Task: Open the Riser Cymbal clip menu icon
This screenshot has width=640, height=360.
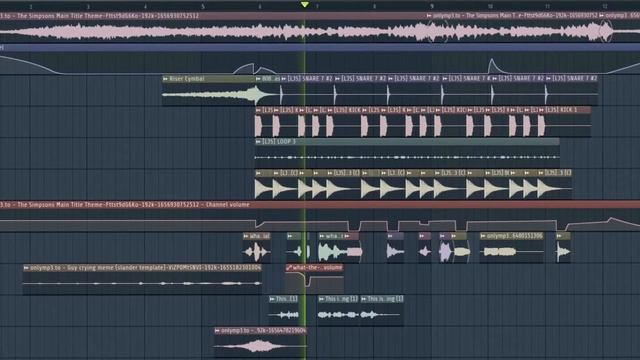Action: (x=165, y=79)
